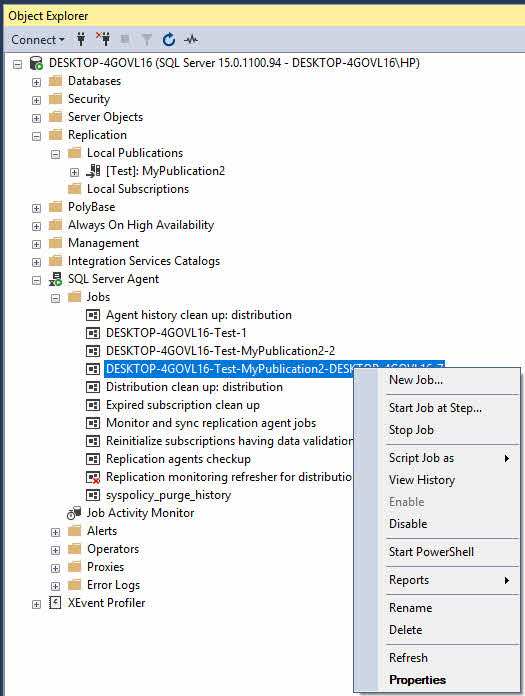Open the Connect dropdown
Screen dimensions: 525x696
(x=38, y=40)
